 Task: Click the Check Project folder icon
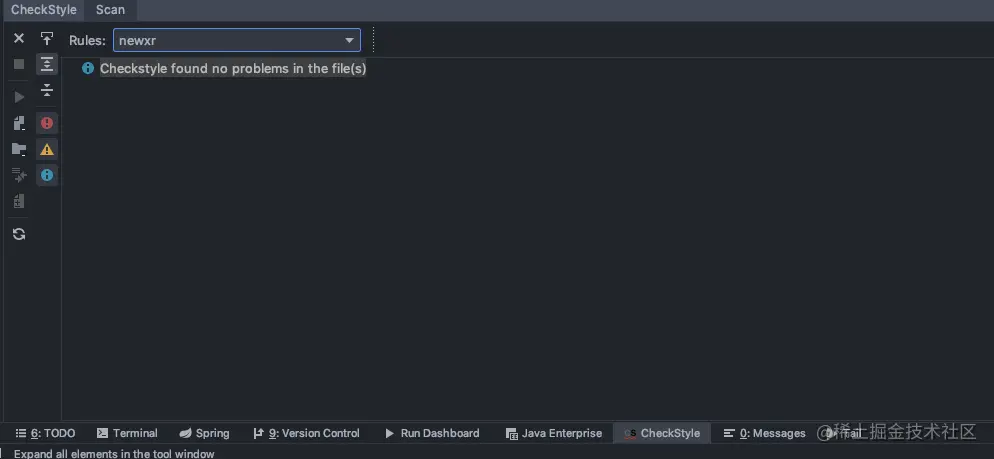[19, 150]
